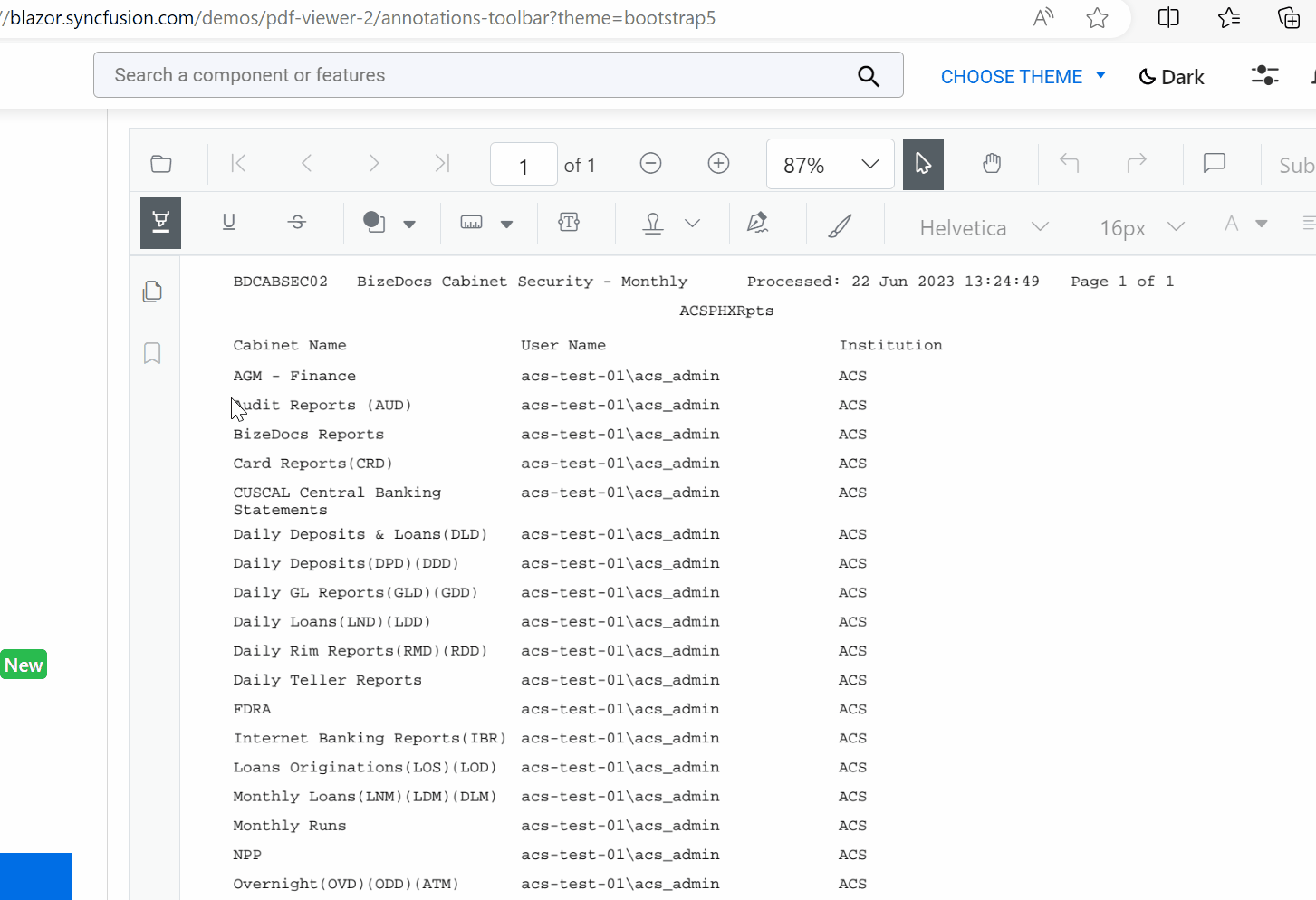The height and width of the screenshot is (900, 1316).
Task: Select the Free Text annotation tool
Action: [x=569, y=222]
